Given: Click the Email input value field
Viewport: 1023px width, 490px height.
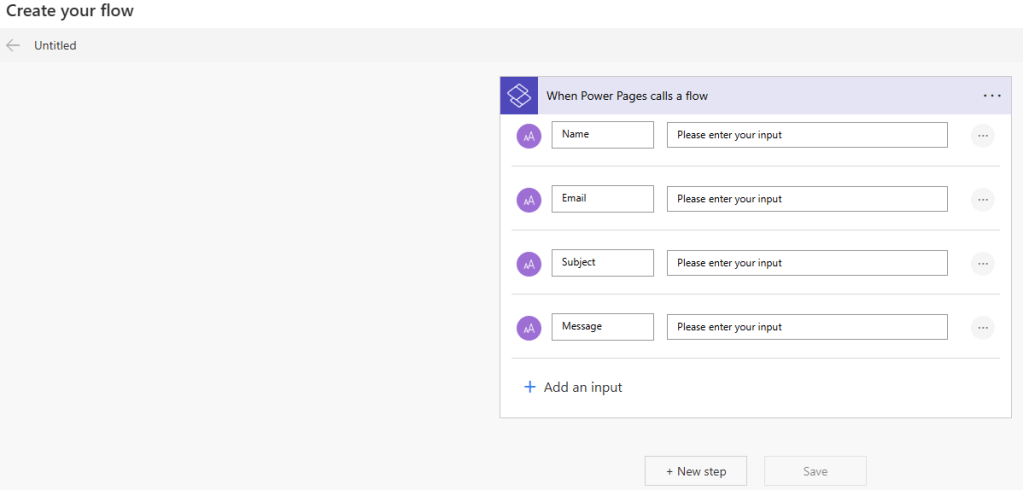Looking at the screenshot, I should (x=806, y=199).
